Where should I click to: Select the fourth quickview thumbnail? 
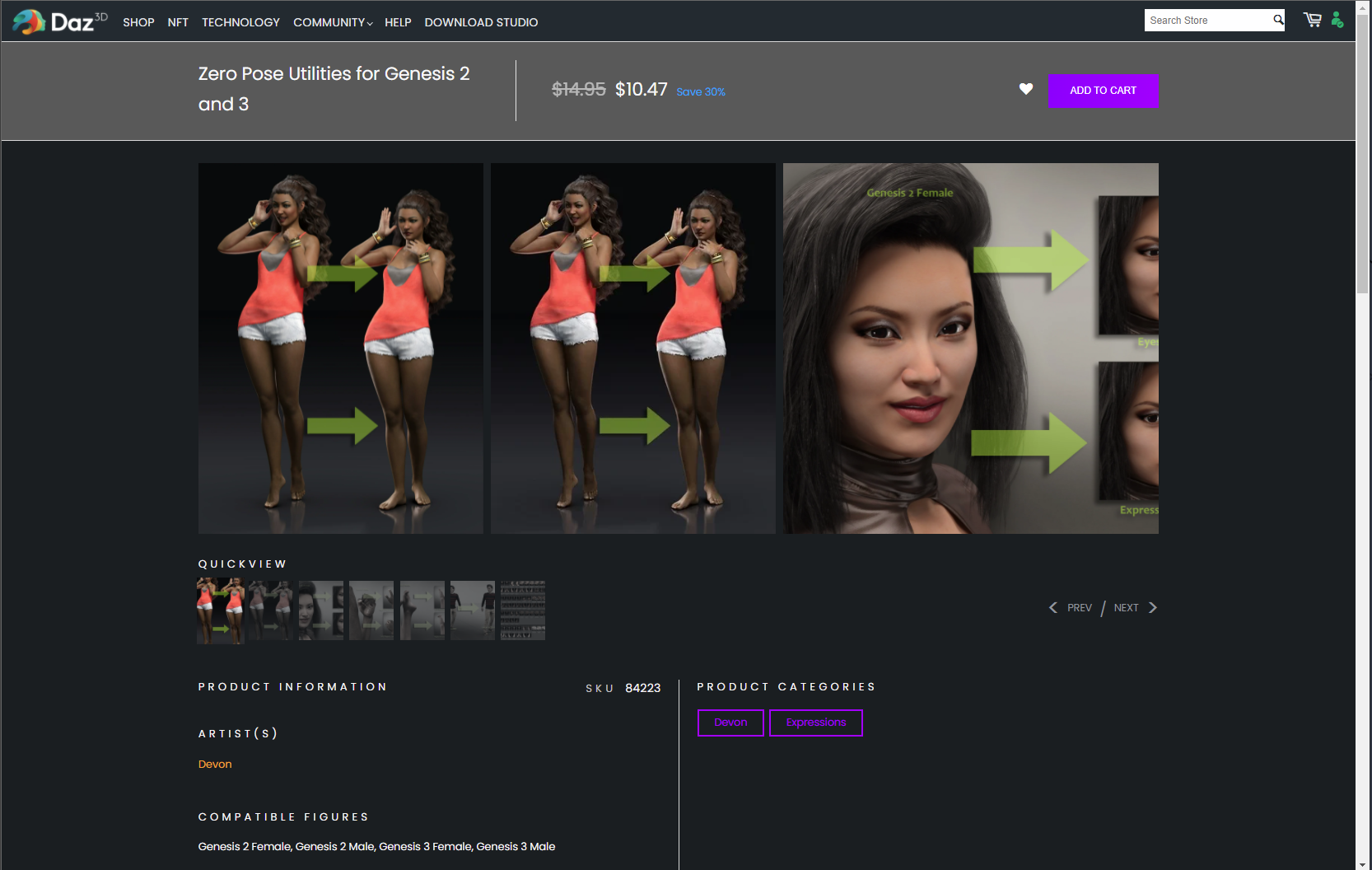(x=371, y=610)
